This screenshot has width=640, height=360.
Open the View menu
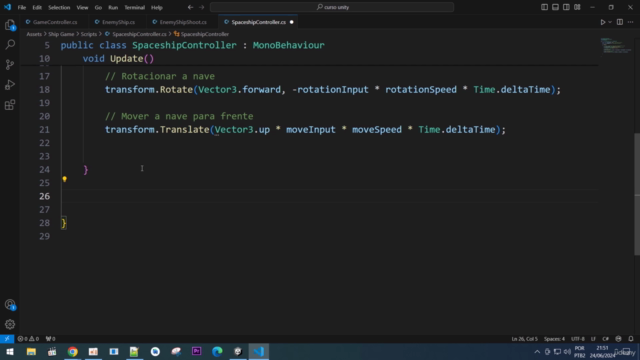click(x=82, y=7)
